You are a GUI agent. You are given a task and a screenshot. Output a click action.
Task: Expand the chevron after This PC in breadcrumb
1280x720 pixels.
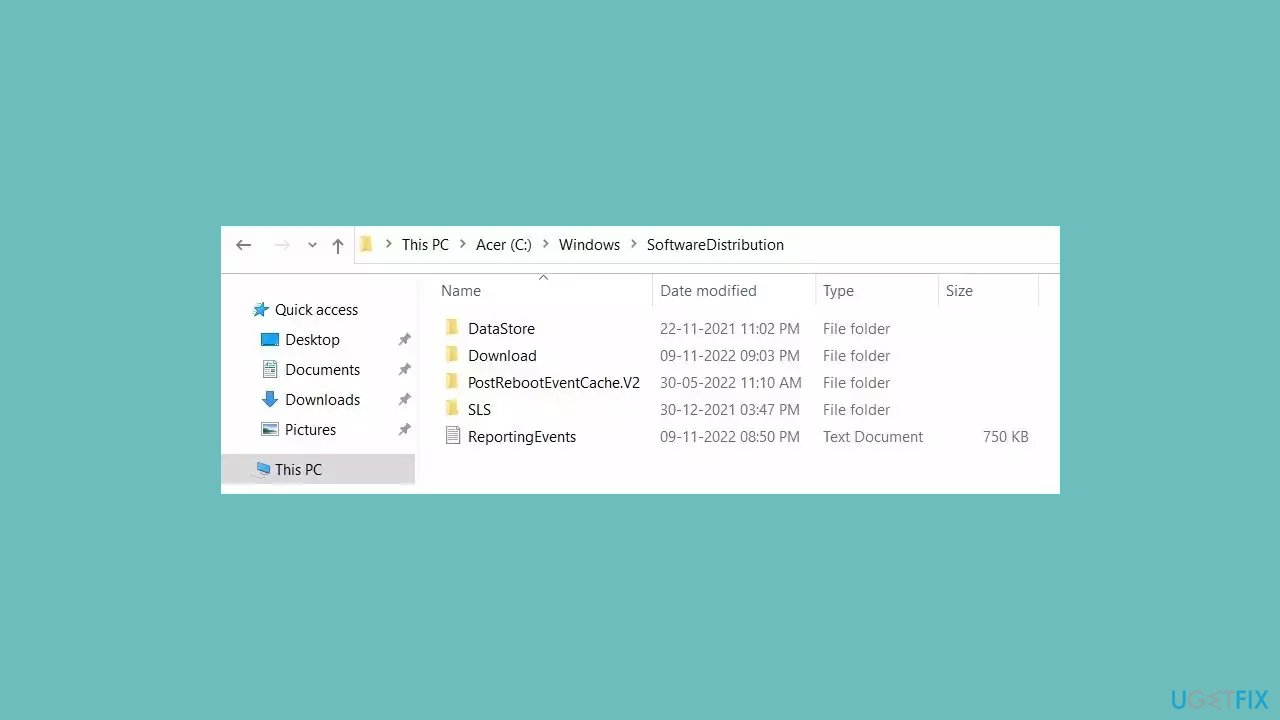click(463, 244)
